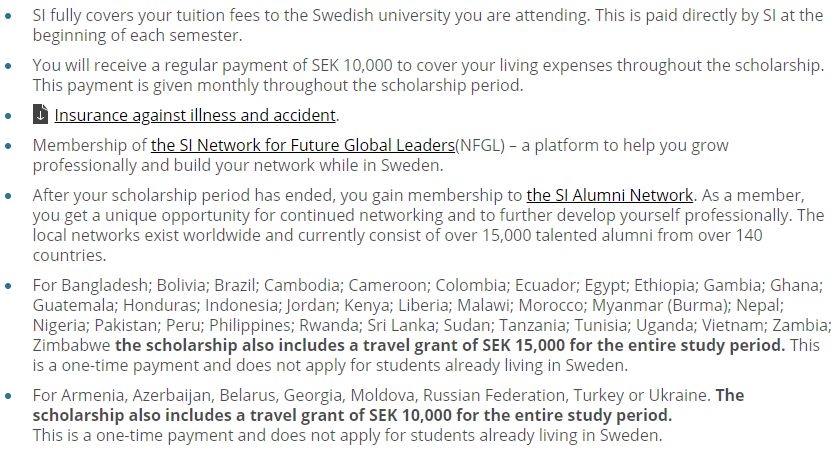Click the (NFGL) abbreviation text
This screenshot has width=838, height=458.
[x=479, y=145]
